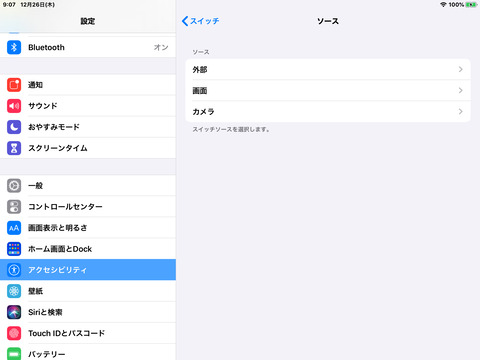
Task: Open バッテリー settings label
Action: tap(47, 354)
